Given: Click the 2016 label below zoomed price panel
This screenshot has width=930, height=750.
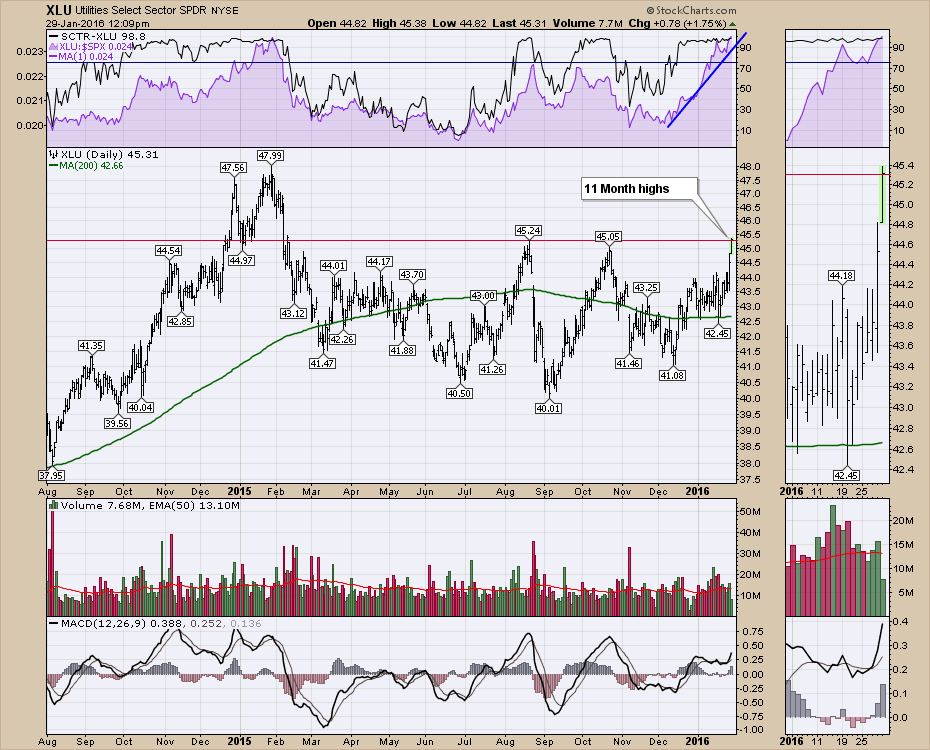Looking at the screenshot, I should click(x=792, y=492).
